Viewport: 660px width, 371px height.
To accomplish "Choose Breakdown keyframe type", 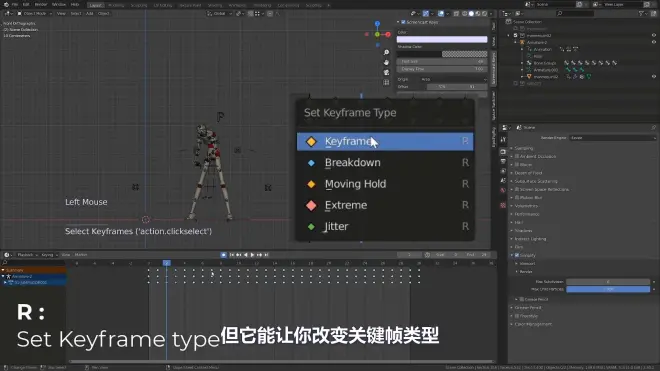I will [385, 163].
